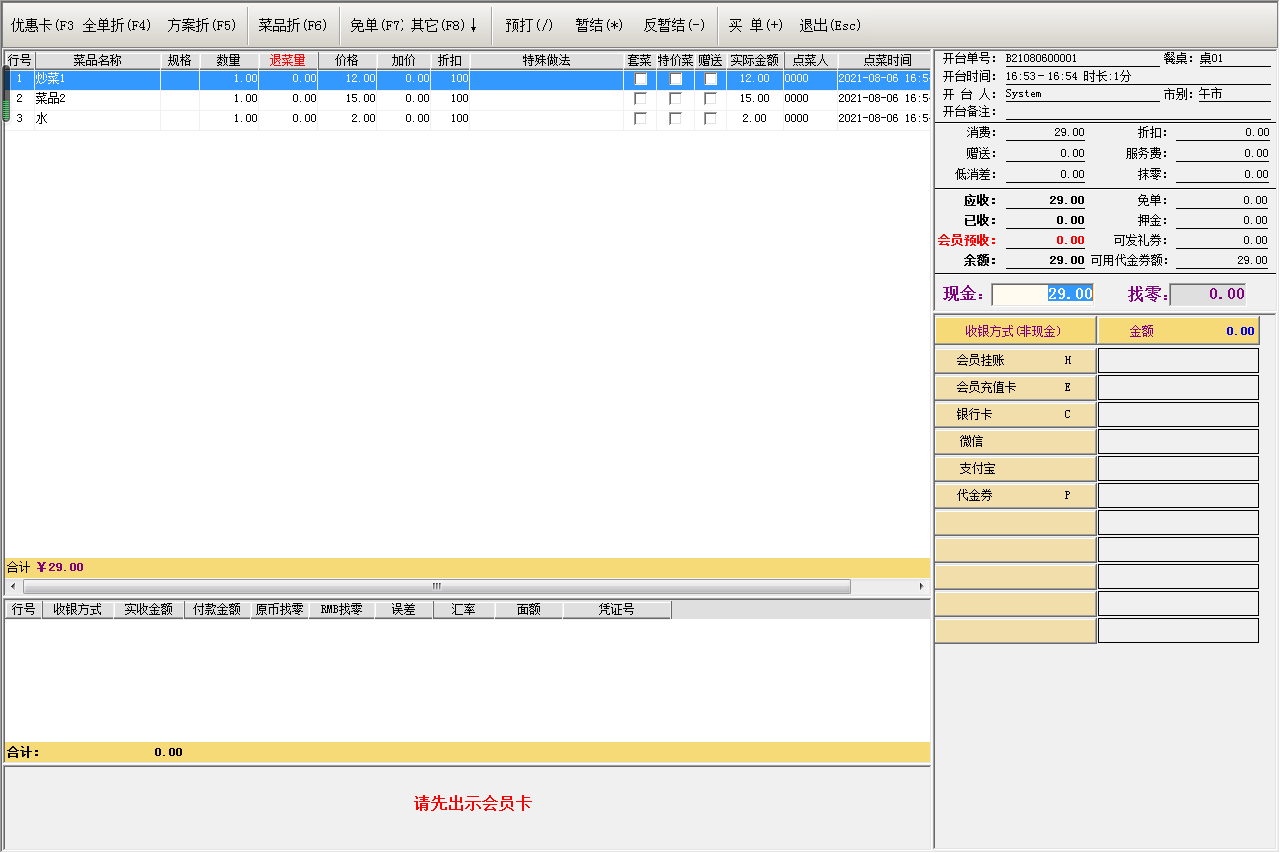
Task: Select 支付宝 payment method
Action: (1015, 468)
